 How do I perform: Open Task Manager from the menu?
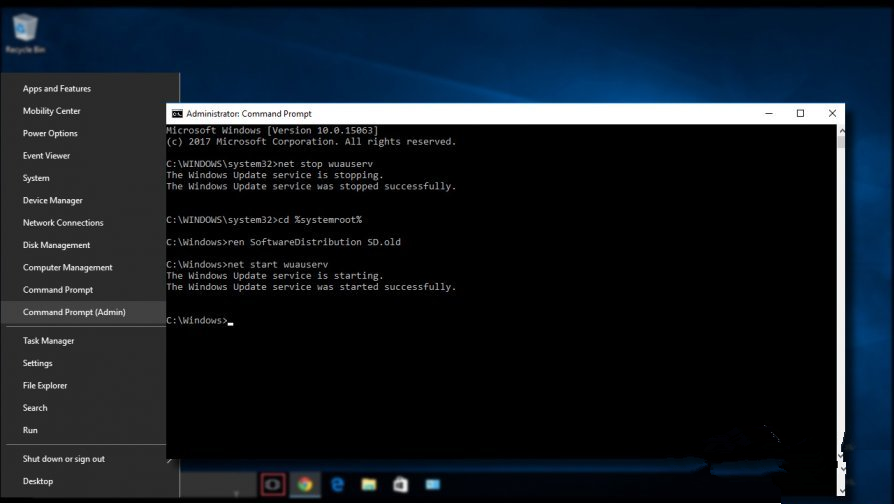[48, 340]
